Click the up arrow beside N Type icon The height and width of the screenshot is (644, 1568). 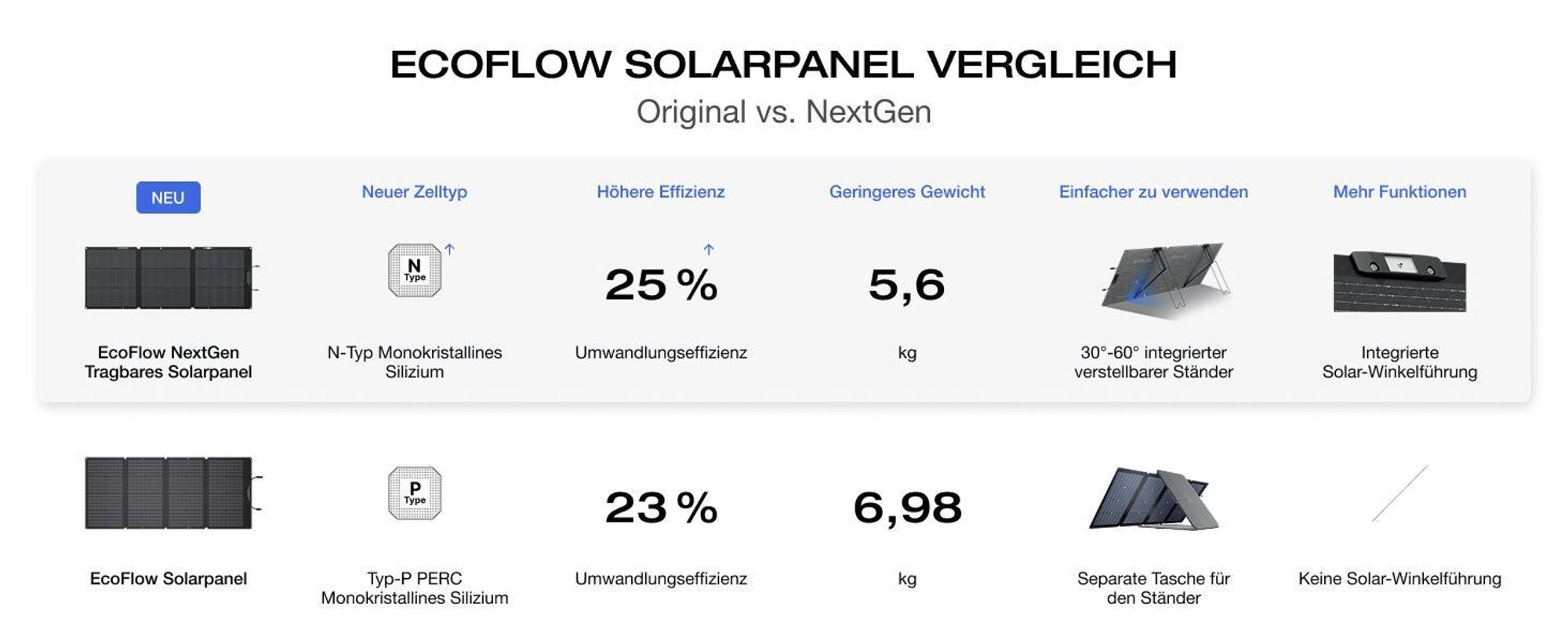pos(449,249)
